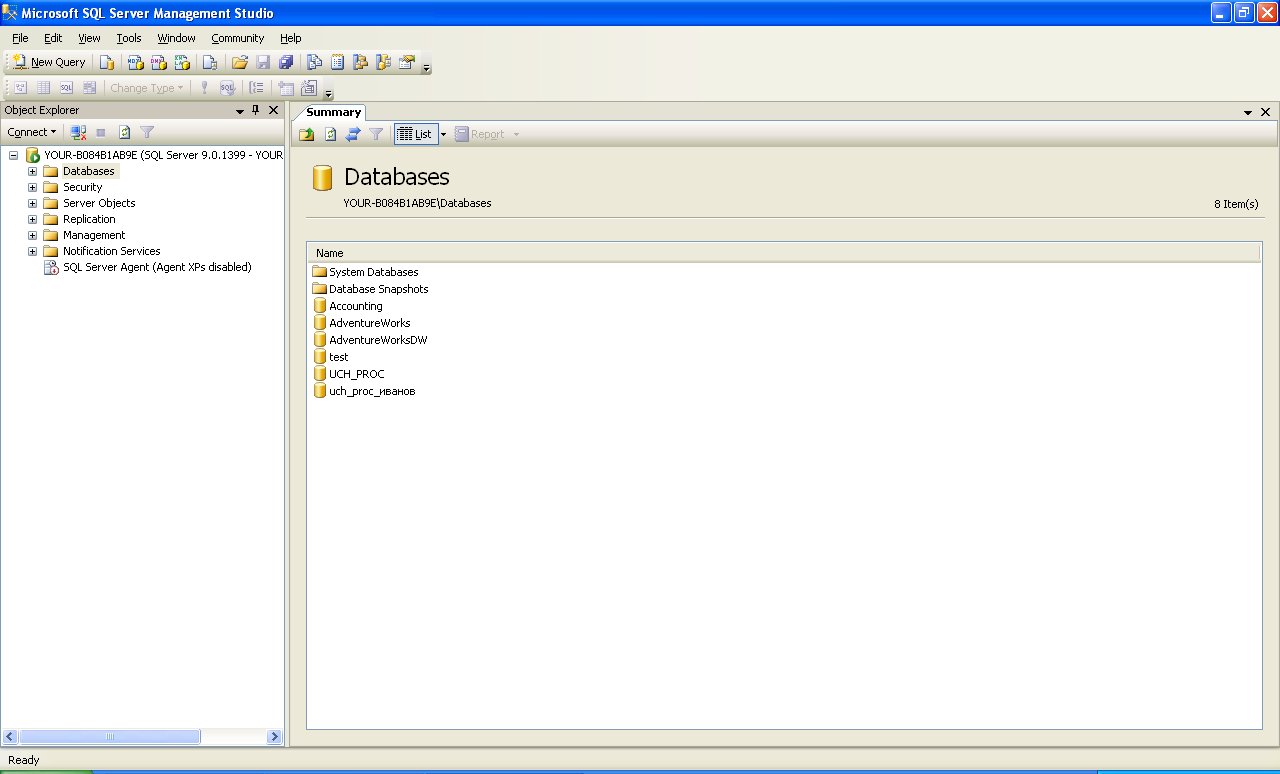Open the Tools menu
This screenshot has height=774, width=1280.
tap(129, 38)
